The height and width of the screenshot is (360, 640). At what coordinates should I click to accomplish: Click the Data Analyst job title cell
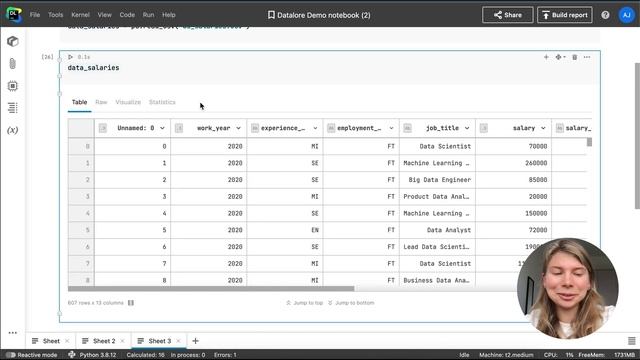click(437, 230)
